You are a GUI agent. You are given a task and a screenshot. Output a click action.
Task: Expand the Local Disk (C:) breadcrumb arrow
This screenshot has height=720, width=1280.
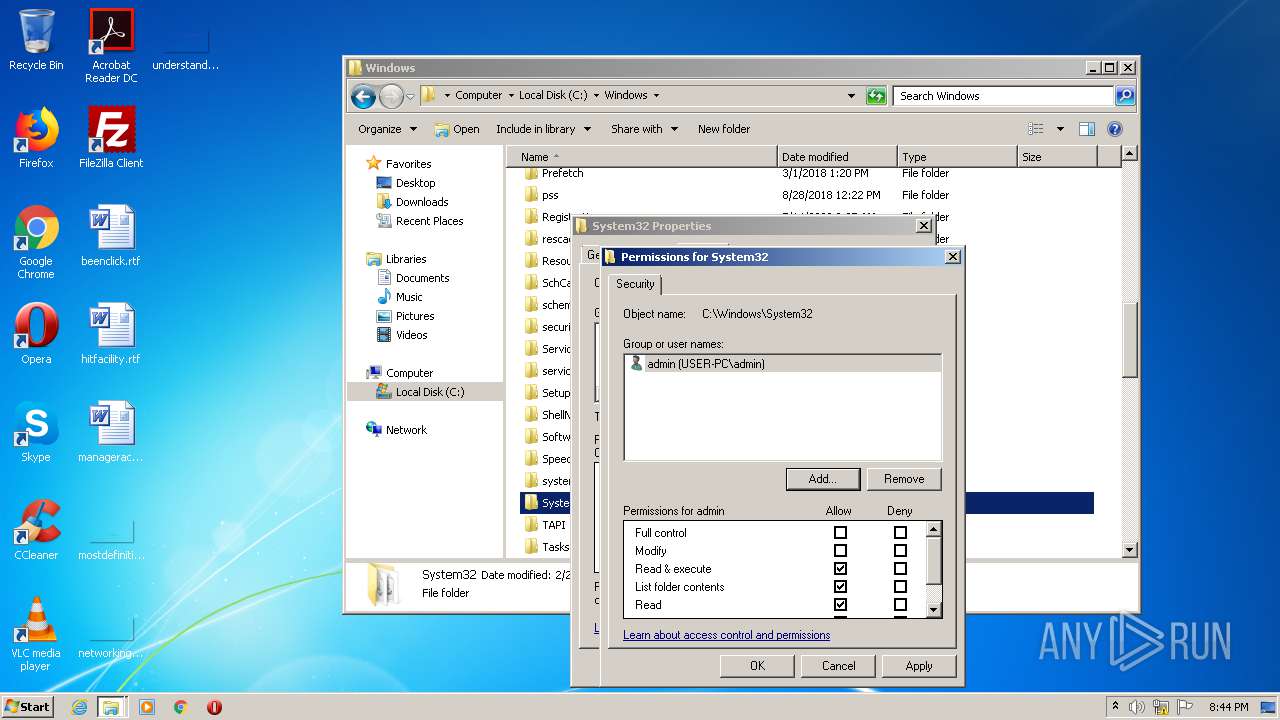coord(596,96)
